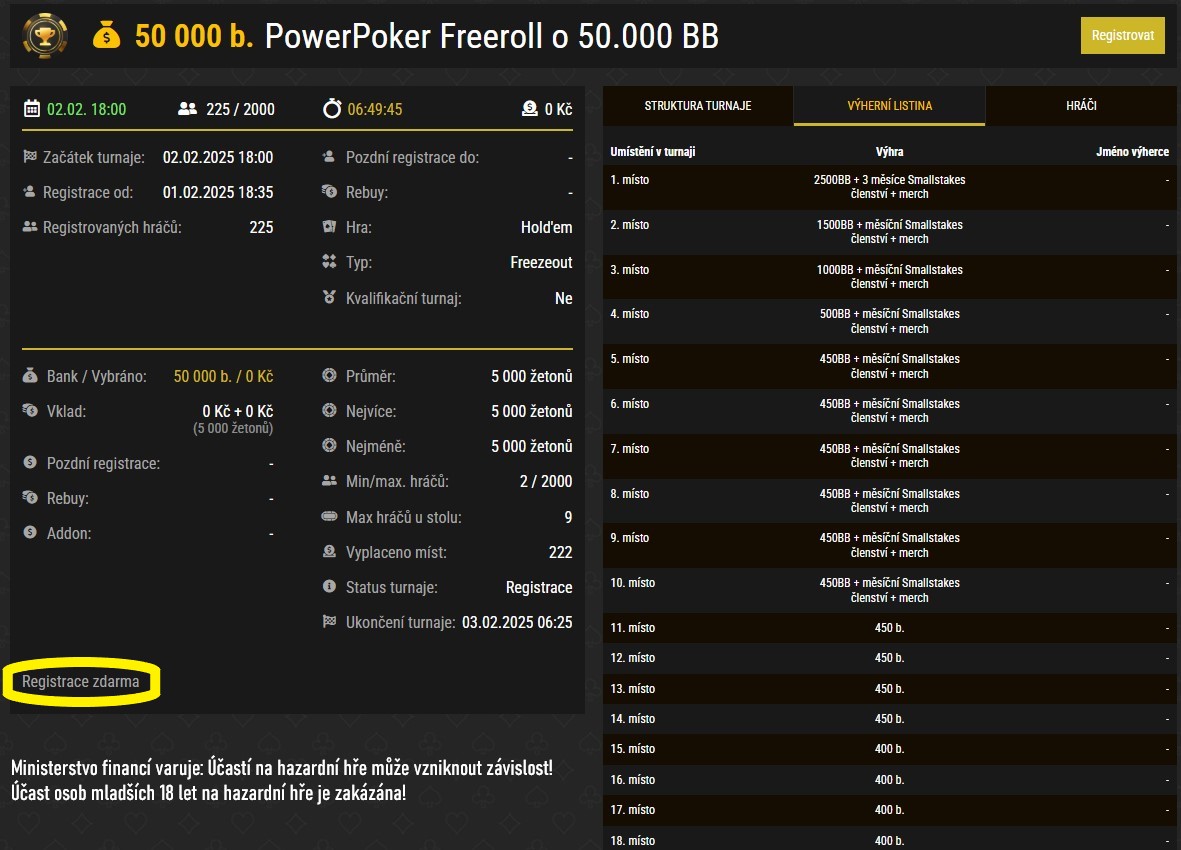
Task: Click the money bag icon in title
Action: [x=106, y=35]
